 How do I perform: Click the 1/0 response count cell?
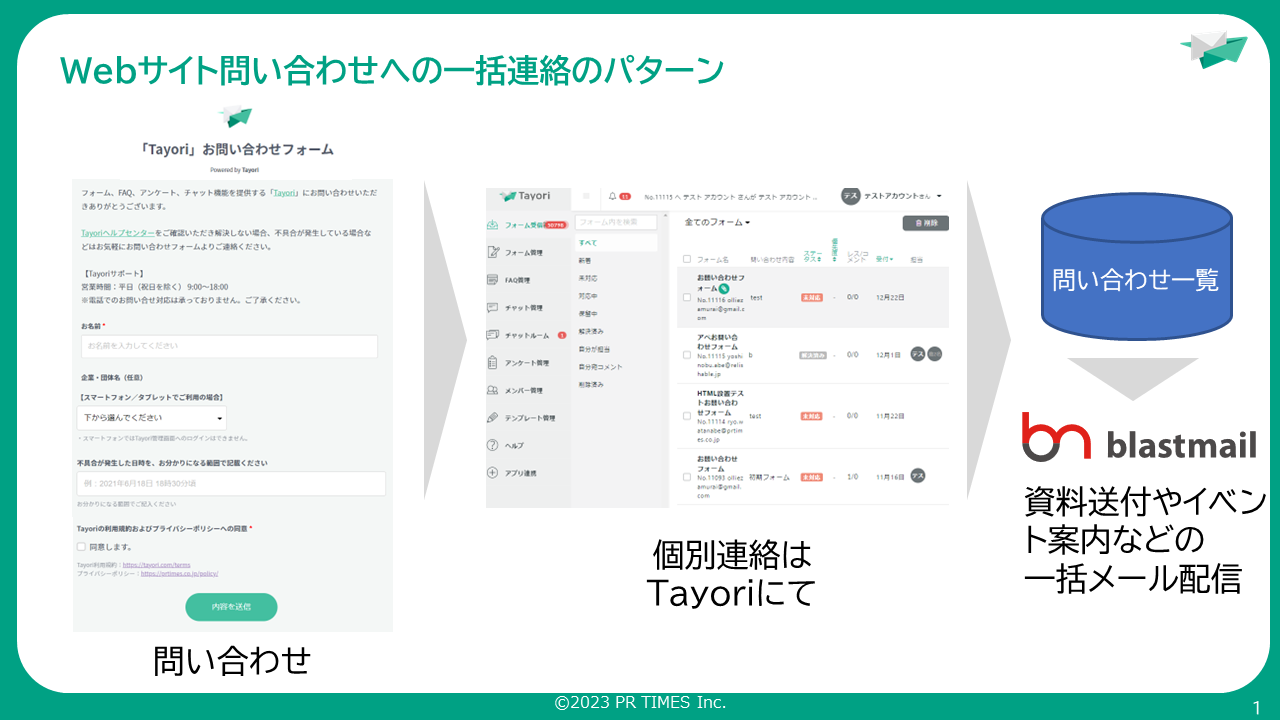[x=853, y=477]
